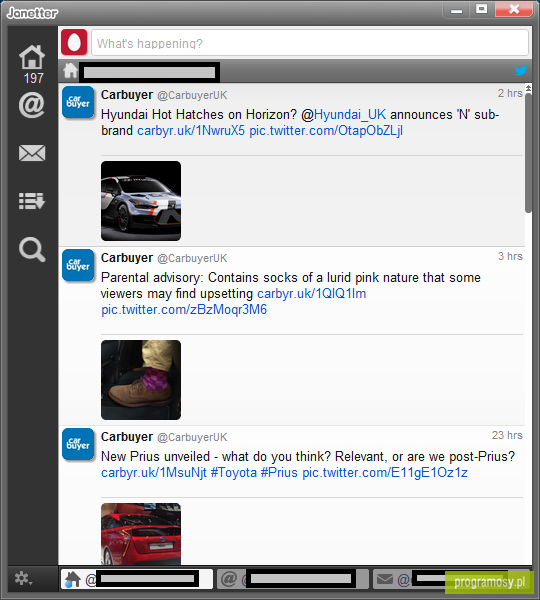Click the red egg profile avatar
Image resolution: width=540 pixels, height=600 pixels.
click(x=74, y=42)
